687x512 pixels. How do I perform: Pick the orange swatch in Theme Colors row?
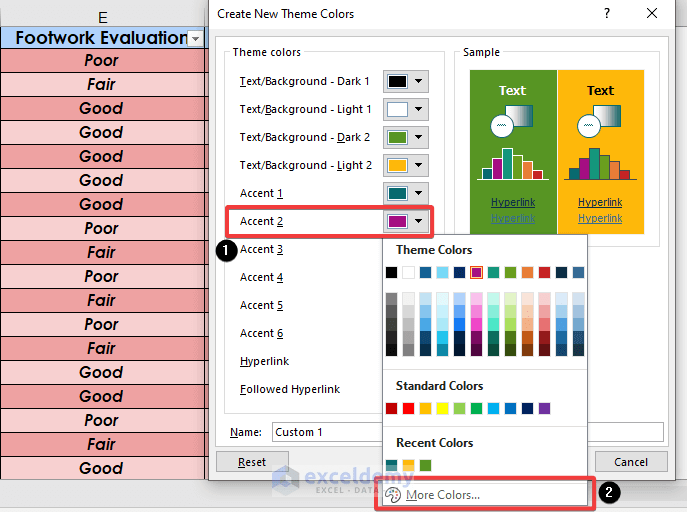coord(528,272)
